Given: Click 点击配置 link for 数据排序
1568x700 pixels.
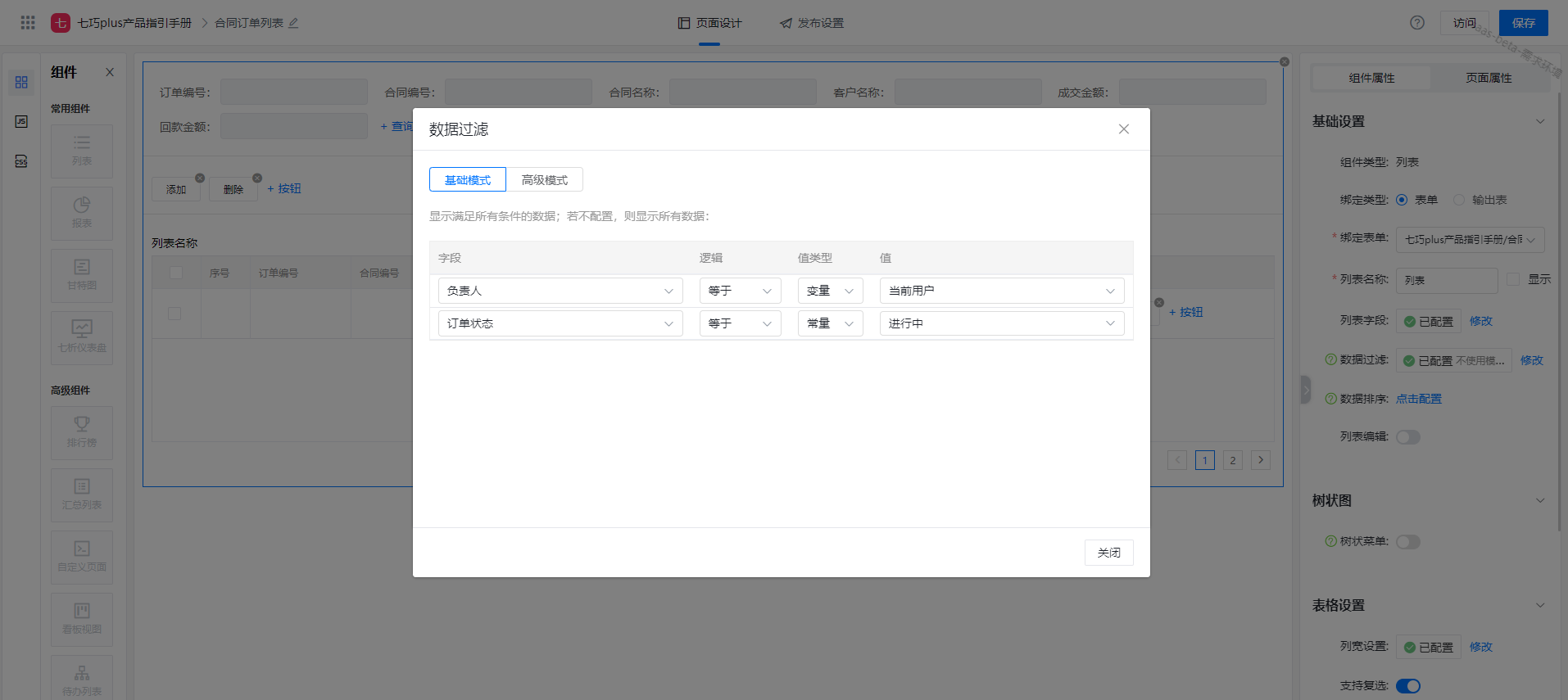Looking at the screenshot, I should point(1418,399).
